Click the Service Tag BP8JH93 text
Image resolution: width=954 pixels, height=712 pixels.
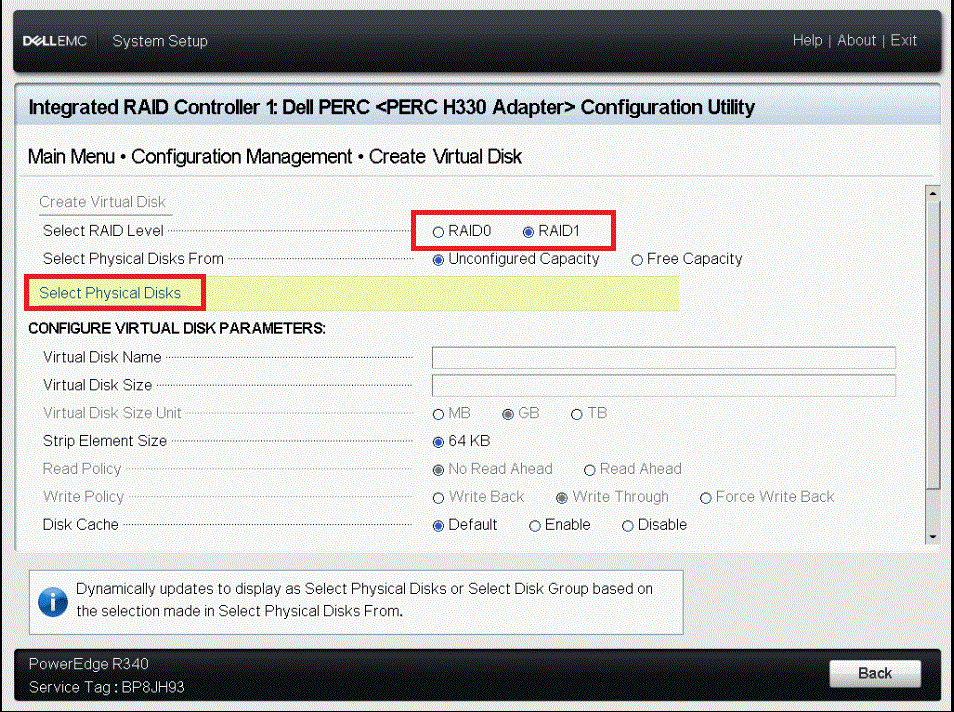click(106, 687)
